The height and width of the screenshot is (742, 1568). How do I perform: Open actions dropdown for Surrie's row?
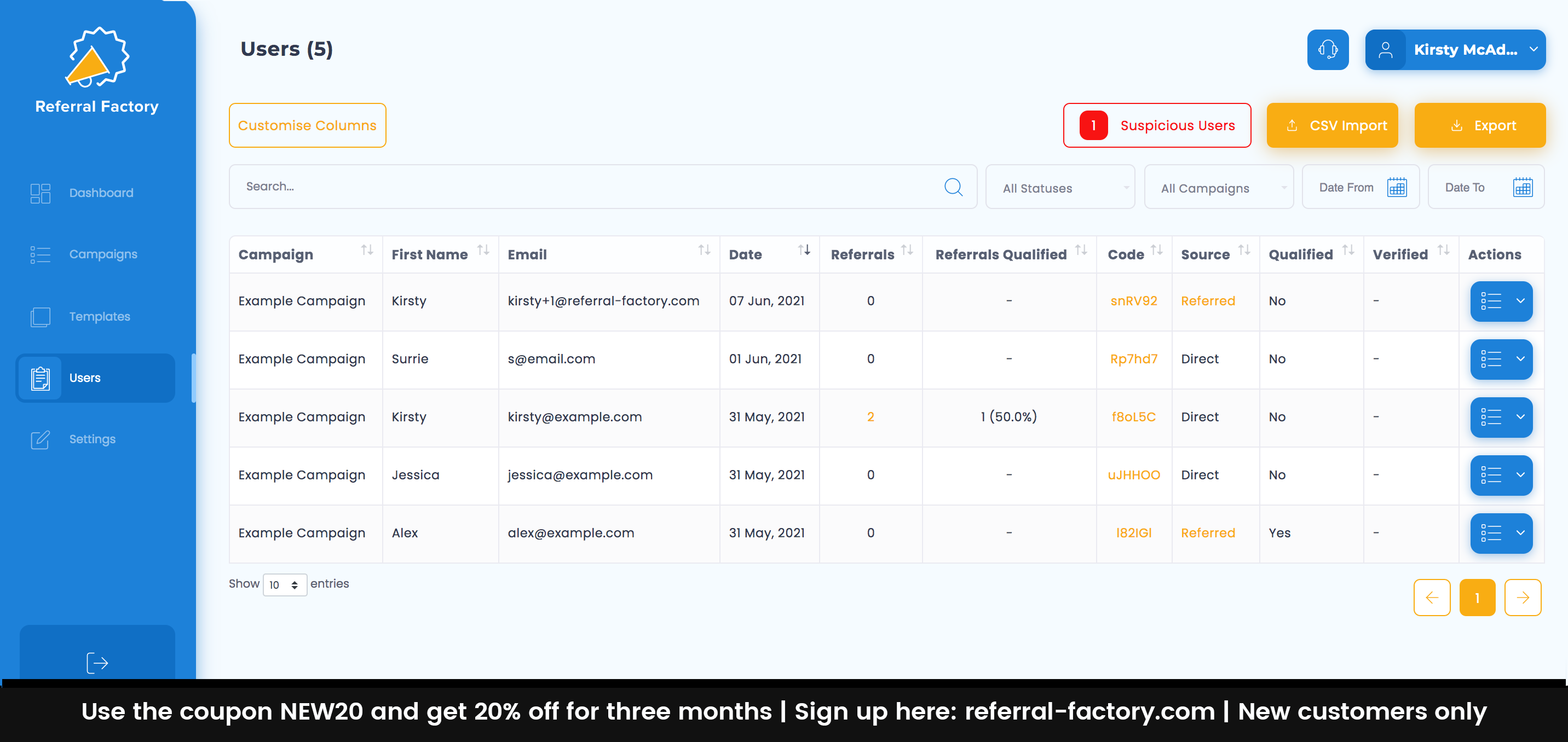[x=1501, y=359]
